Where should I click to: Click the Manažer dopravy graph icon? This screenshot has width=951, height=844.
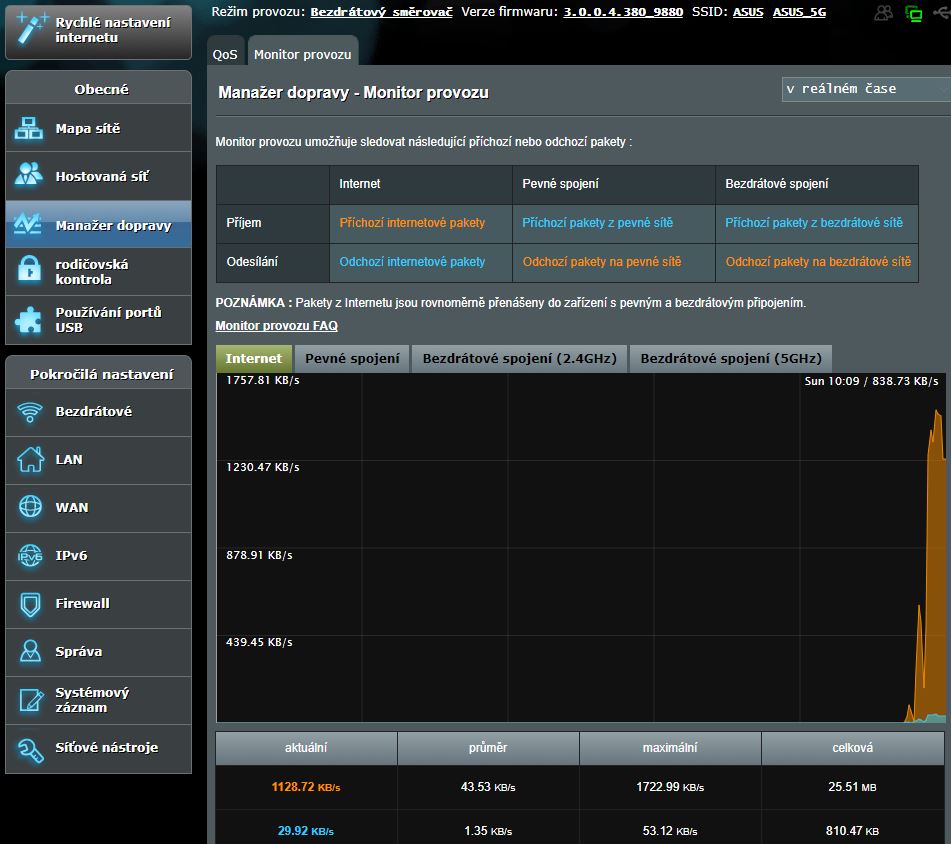29,224
